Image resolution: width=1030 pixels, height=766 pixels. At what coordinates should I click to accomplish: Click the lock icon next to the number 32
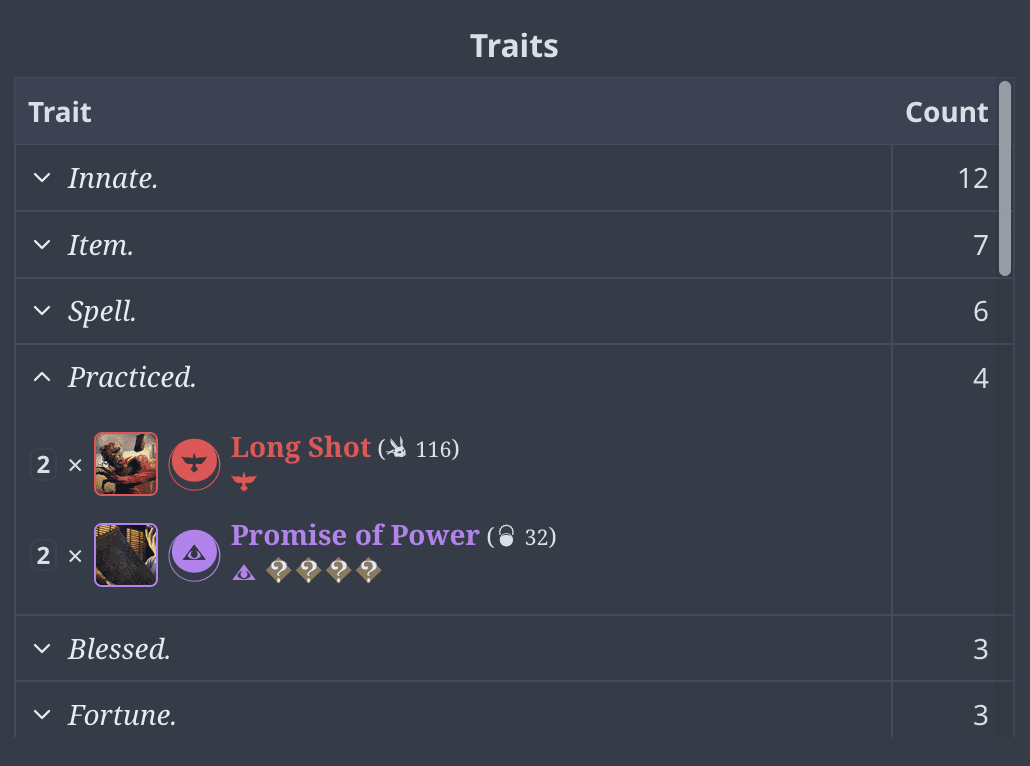coord(506,537)
